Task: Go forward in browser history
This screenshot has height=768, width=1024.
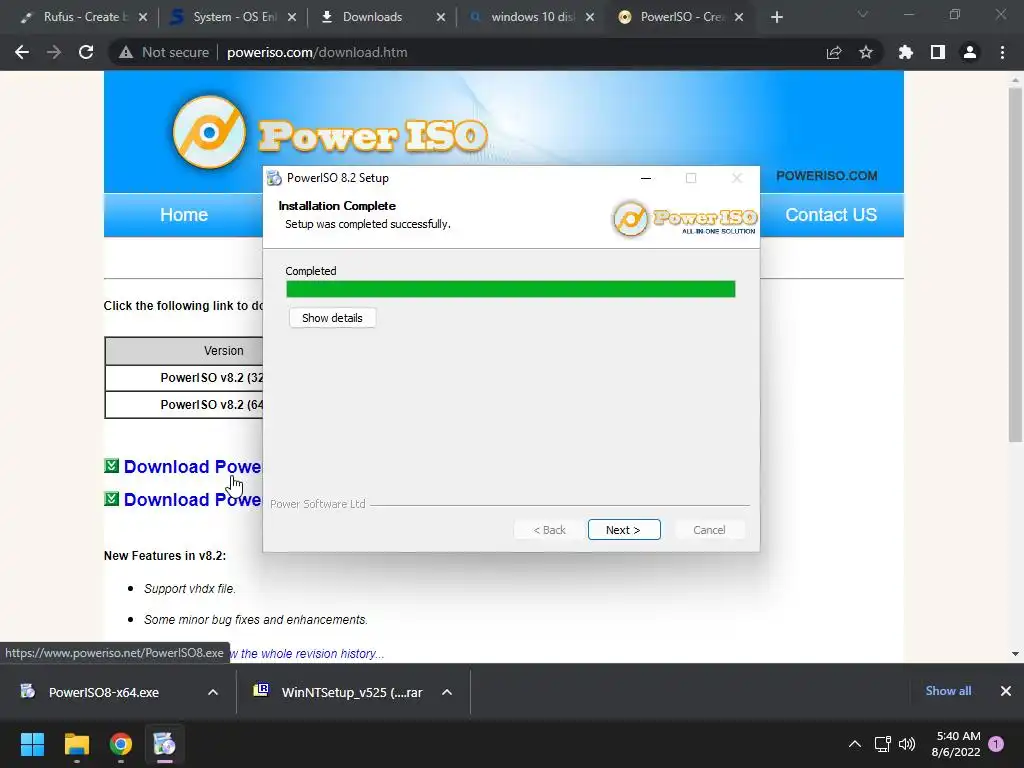Action: pos(54,52)
